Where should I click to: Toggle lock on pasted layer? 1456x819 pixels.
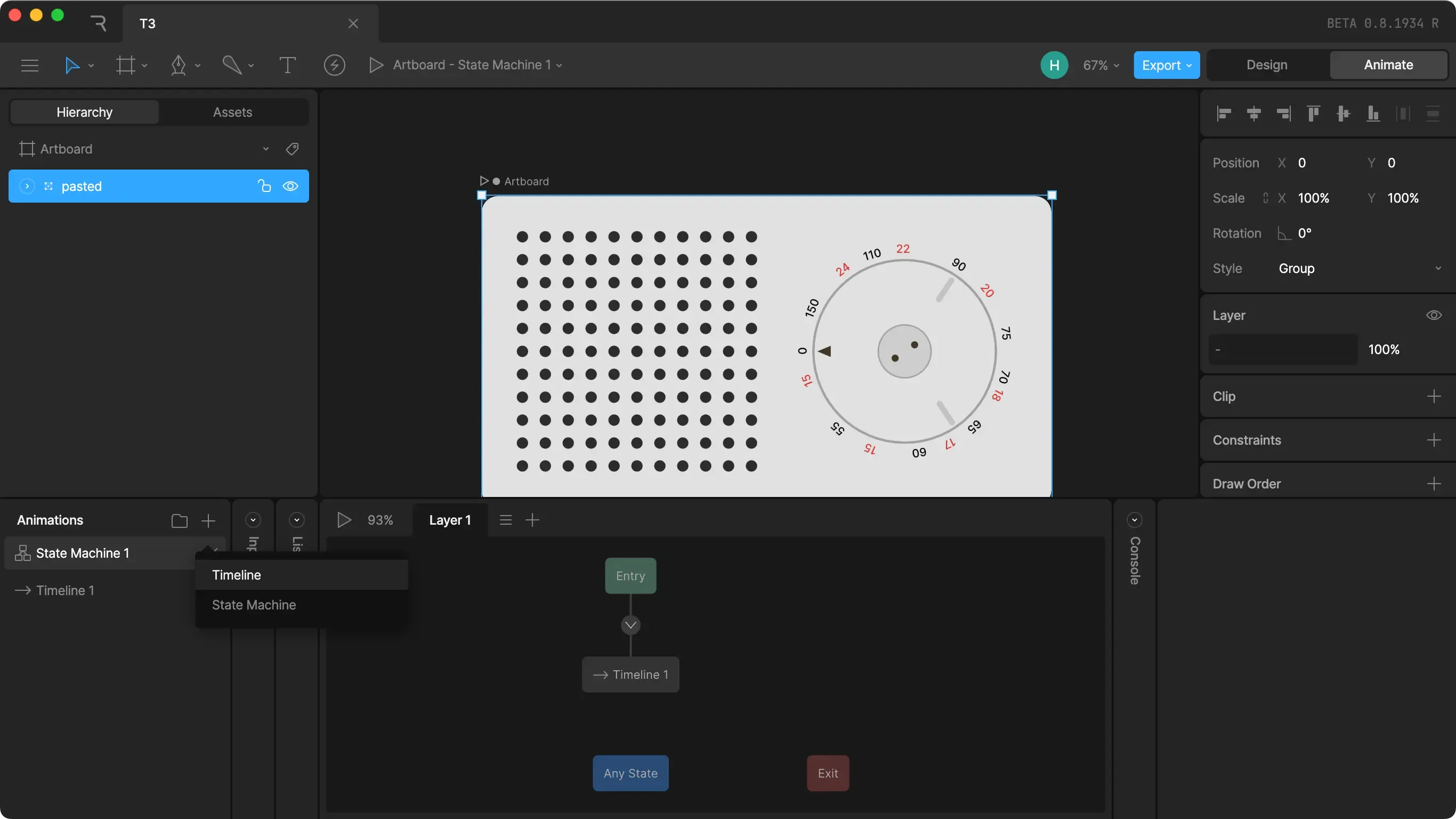click(264, 186)
